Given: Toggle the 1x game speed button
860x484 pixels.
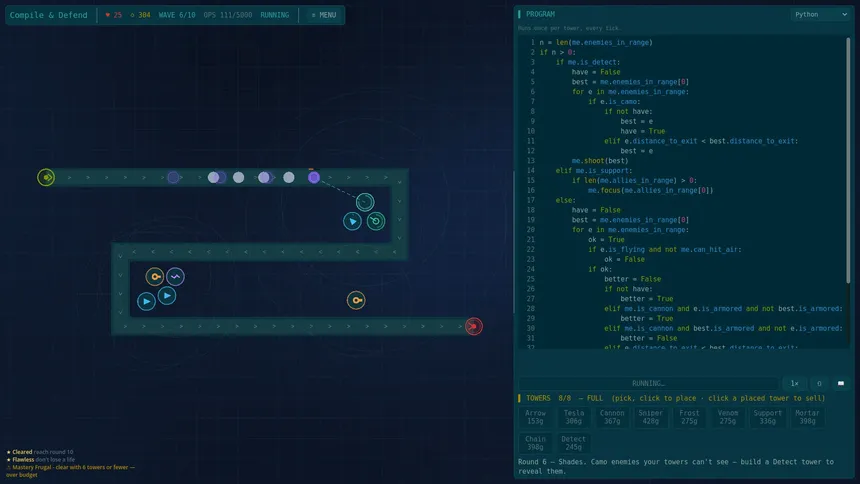Looking at the screenshot, I should pos(794,384).
